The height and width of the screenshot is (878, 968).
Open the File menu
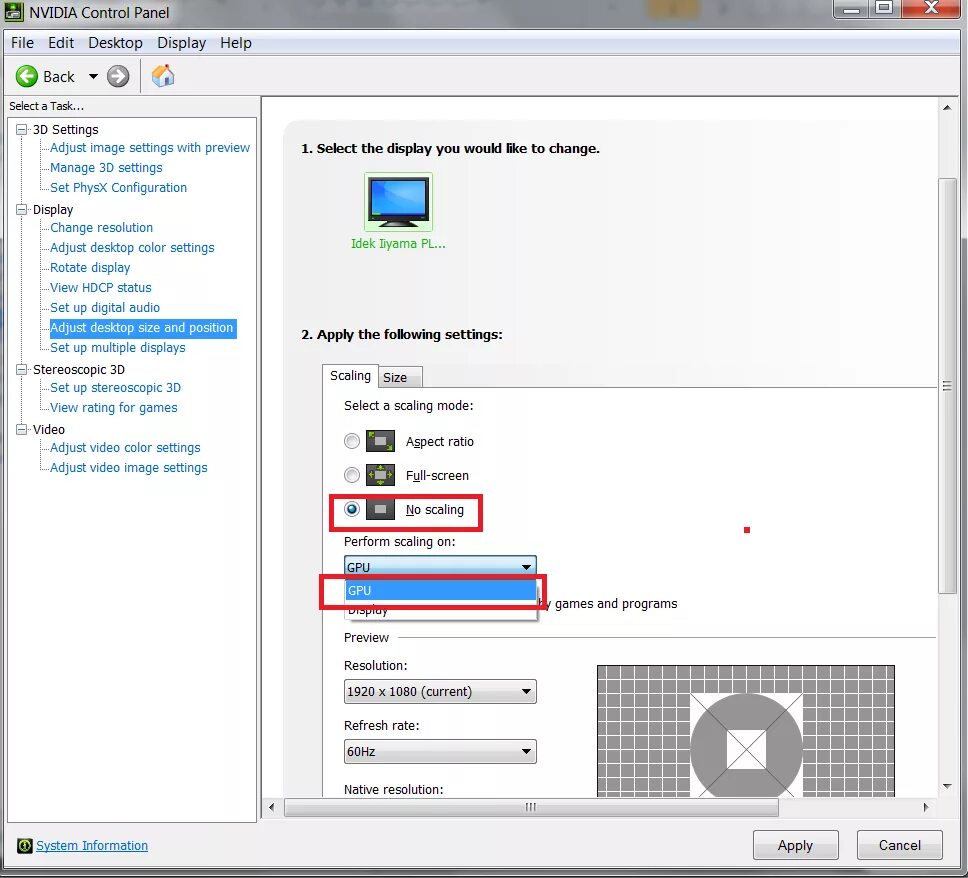point(22,43)
